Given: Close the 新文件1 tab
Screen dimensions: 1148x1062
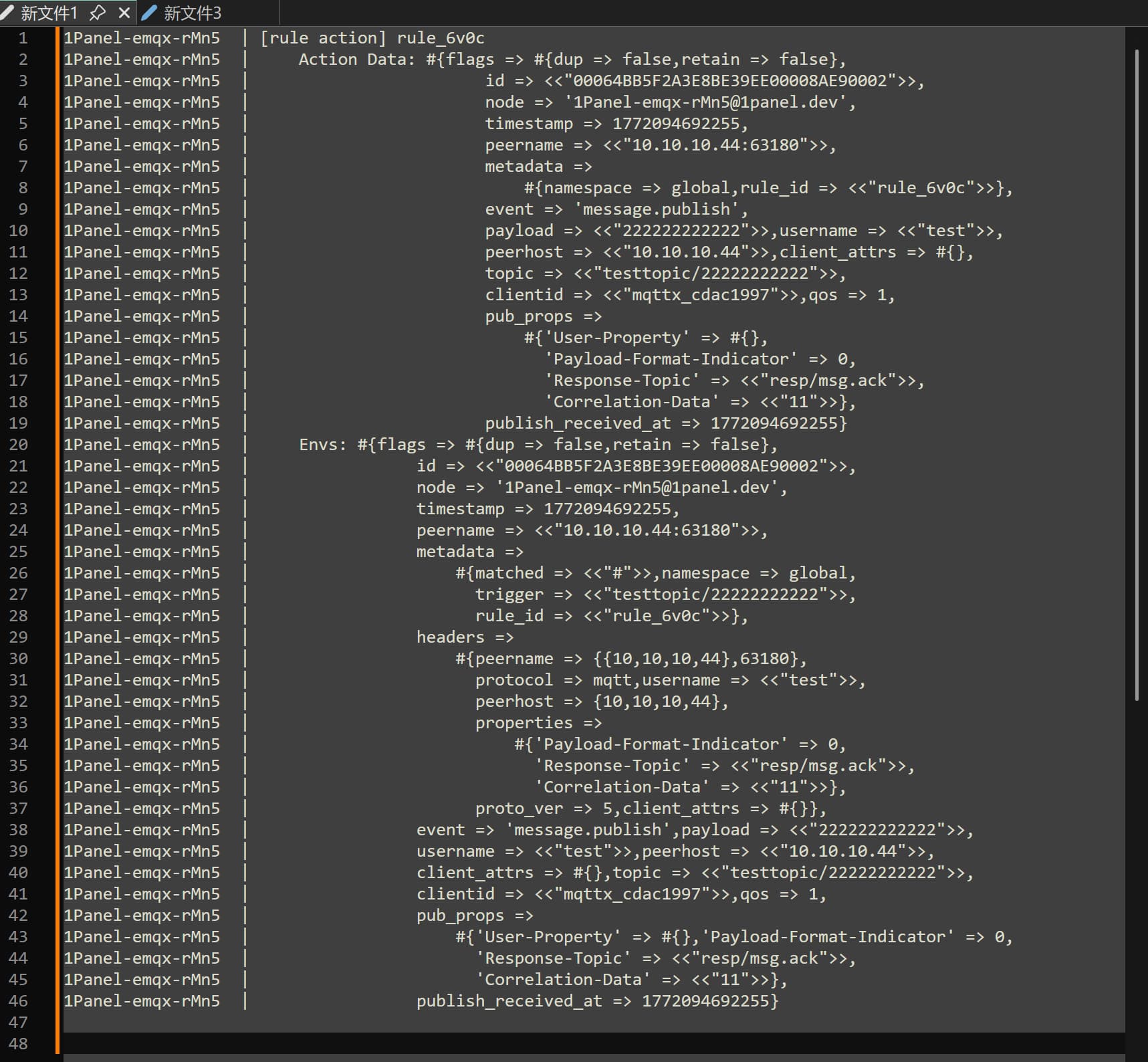Looking at the screenshot, I should 124,13.
